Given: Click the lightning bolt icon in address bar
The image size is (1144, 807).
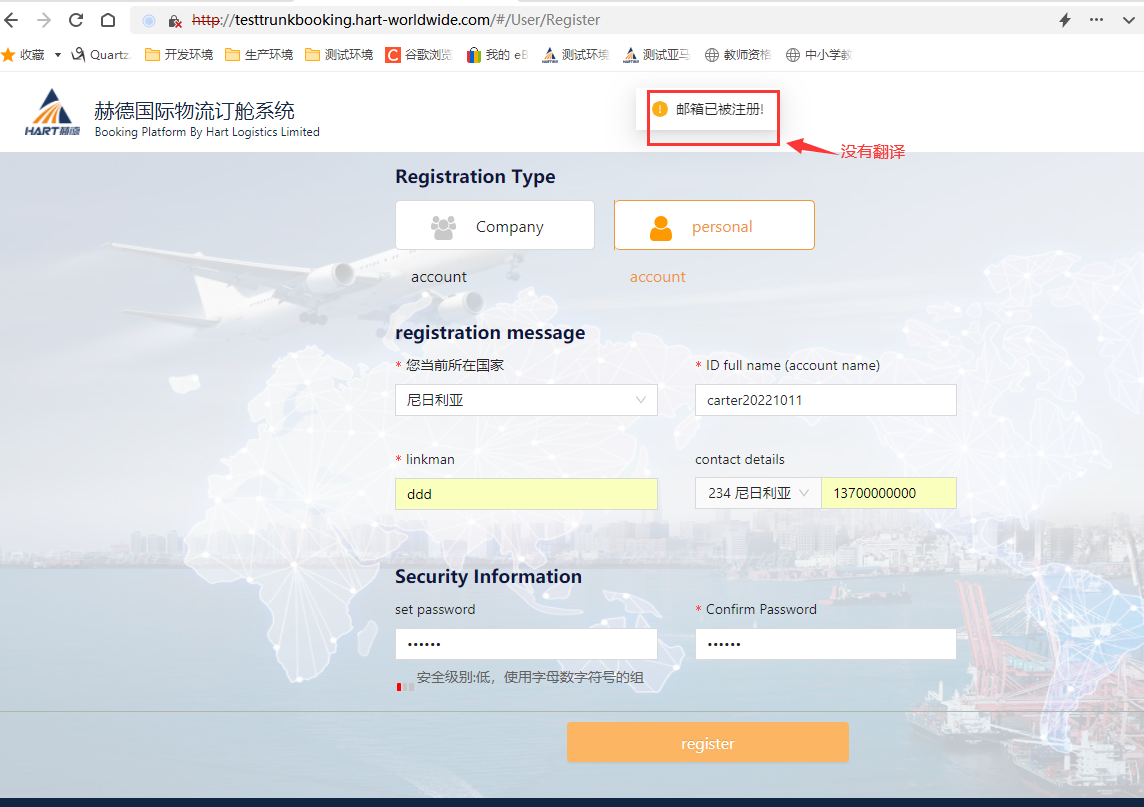Looking at the screenshot, I should point(1065,20).
